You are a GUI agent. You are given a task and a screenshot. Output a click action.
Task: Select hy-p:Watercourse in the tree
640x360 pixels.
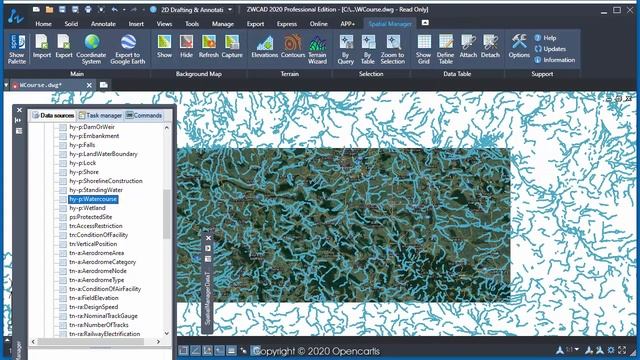click(x=93, y=199)
